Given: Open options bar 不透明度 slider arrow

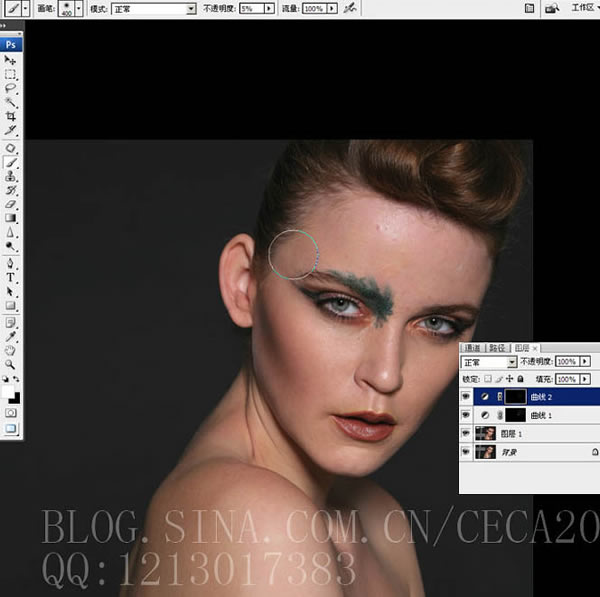Looking at the screenshot, I should click(x=270, y=8).
